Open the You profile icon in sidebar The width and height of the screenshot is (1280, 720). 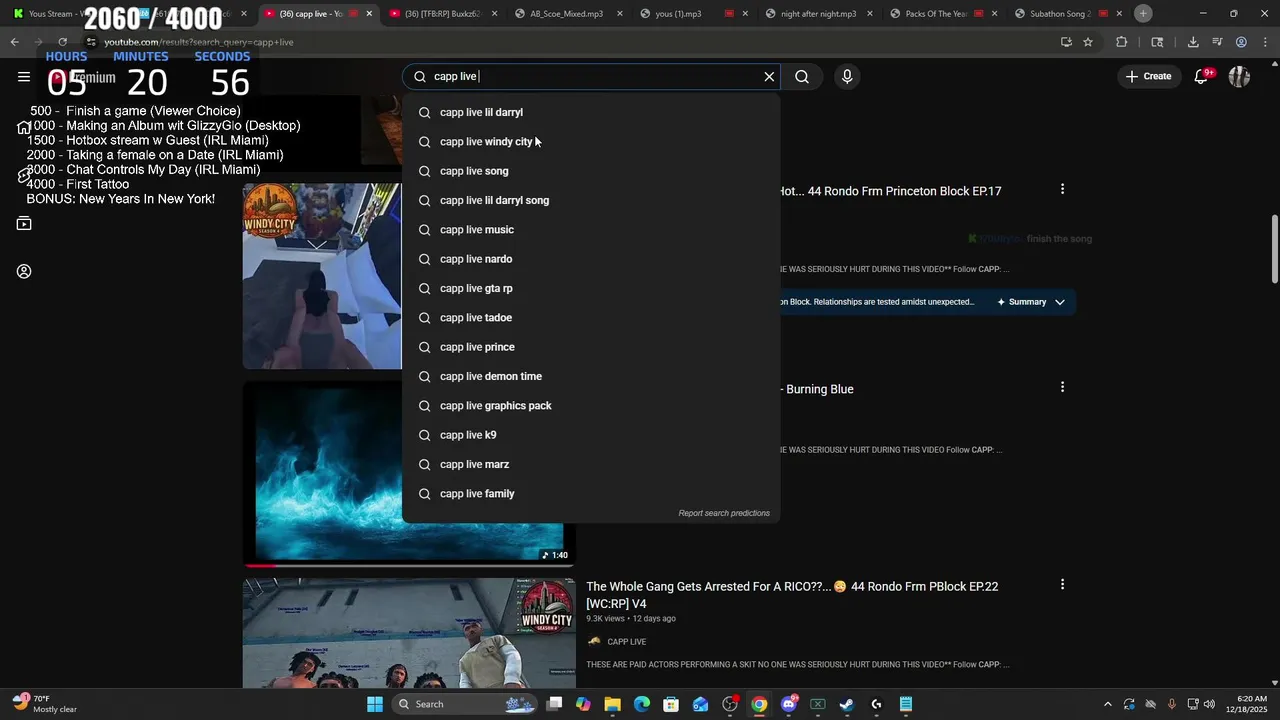click(x=24, y=271)
